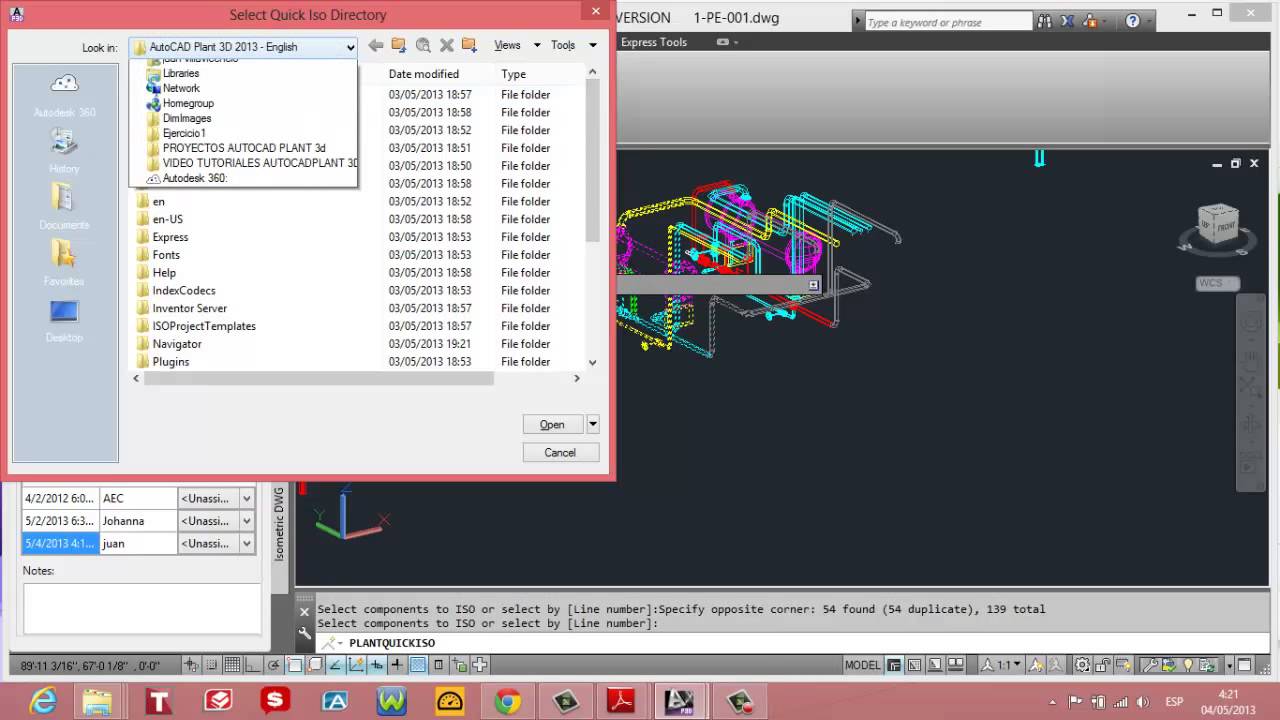Click the binoculars search icon in title bar
Screen dimensions: 1280x720
(x=1045, y=21)
